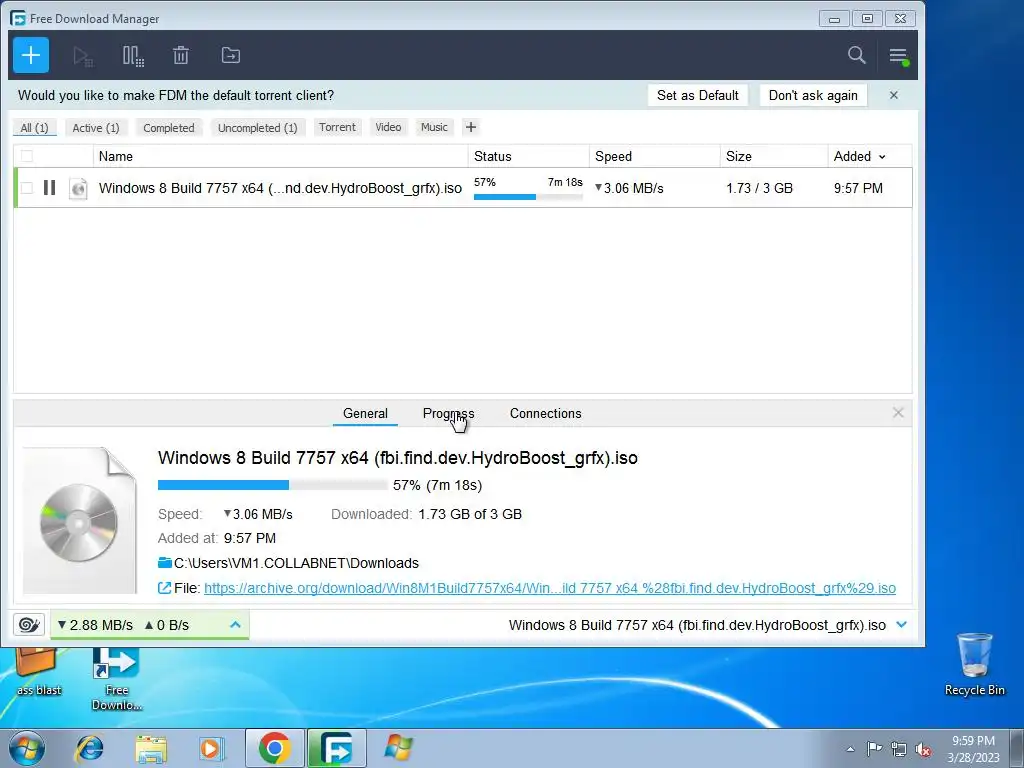The height and width of the screenshot is (768, 1024).
Task: Tick the select-all checkbox in header
Action: coord(27,156)
